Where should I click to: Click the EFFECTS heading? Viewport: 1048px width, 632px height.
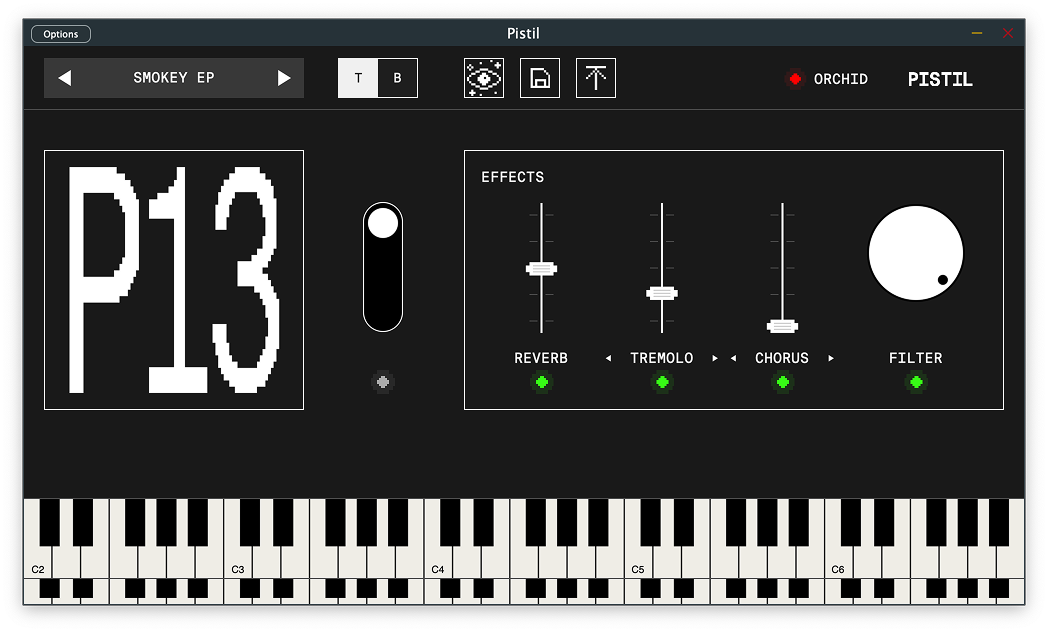513,177
